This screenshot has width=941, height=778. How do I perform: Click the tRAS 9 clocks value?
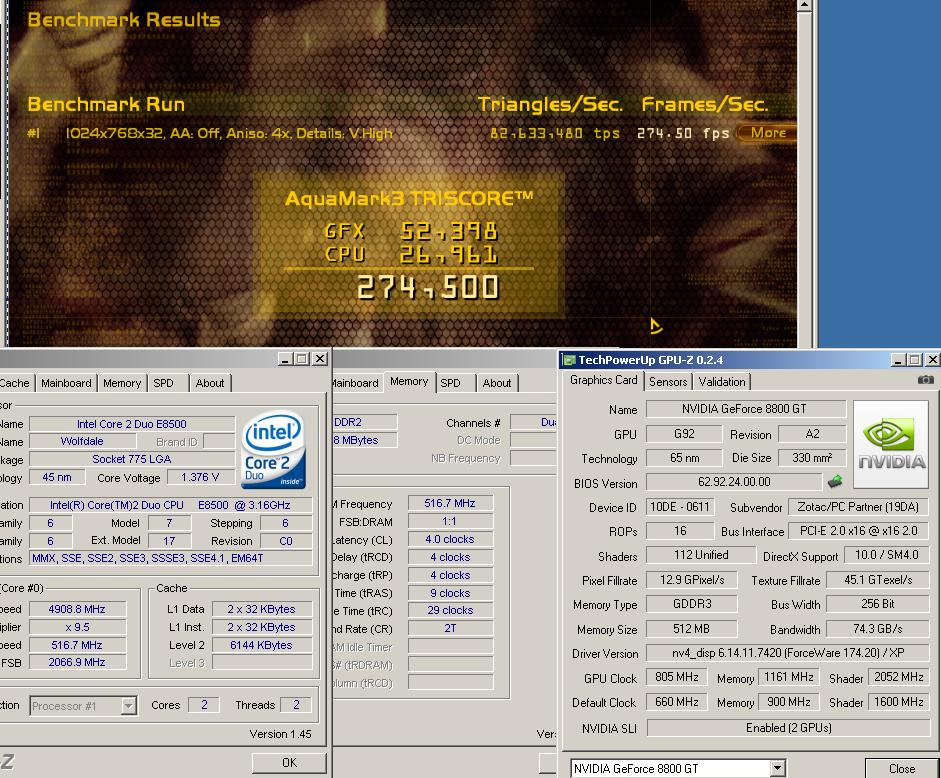450,593
